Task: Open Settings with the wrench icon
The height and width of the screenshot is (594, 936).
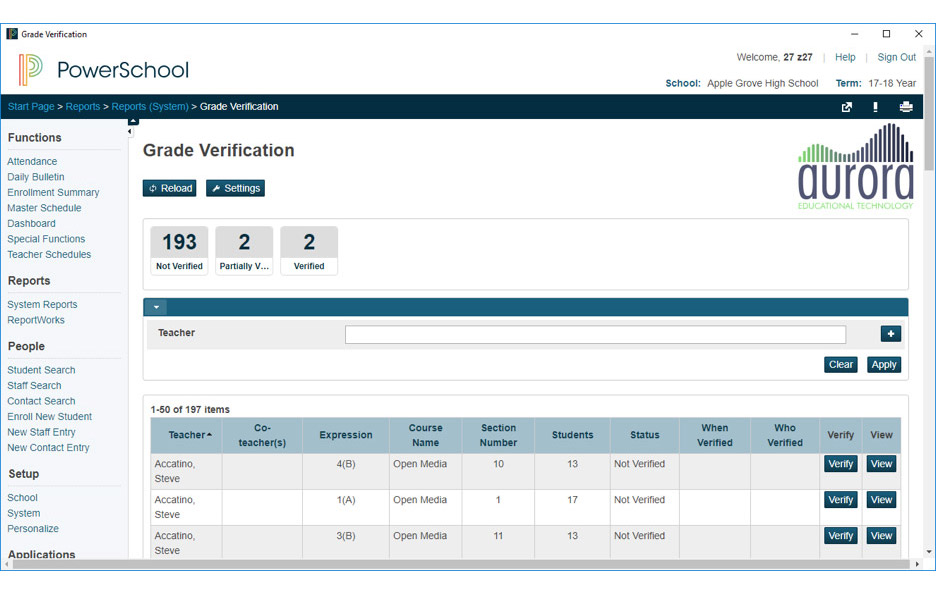Action: (235, 188)
